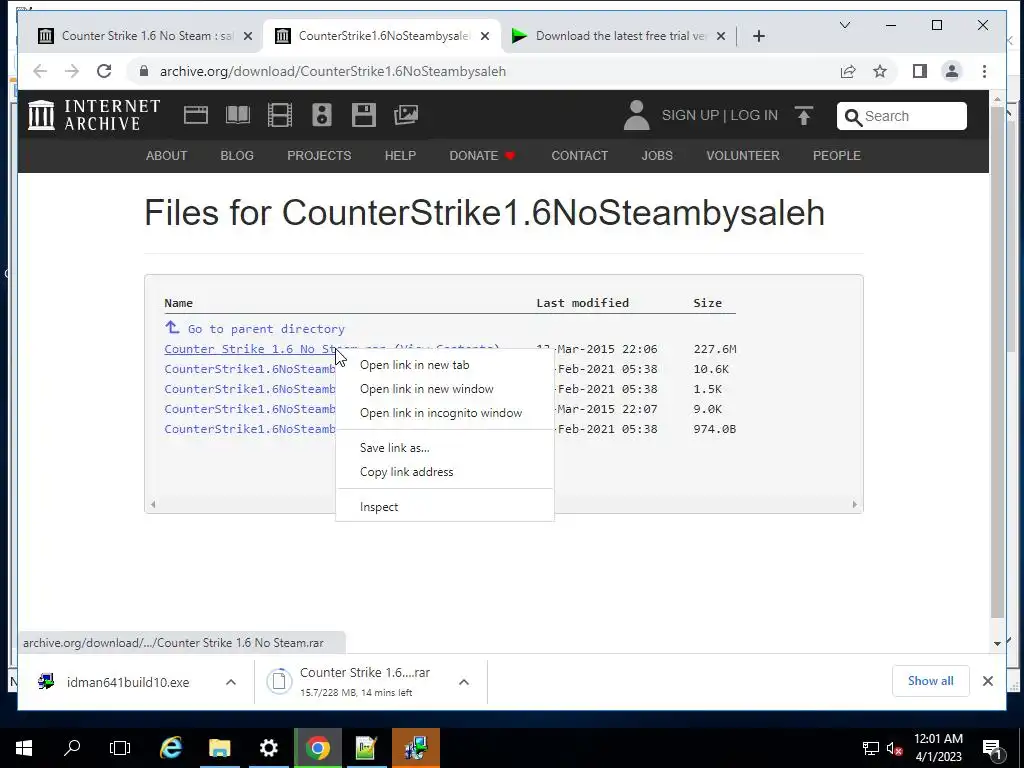Choose Copy link address
Viewport: 1024px width, 768px height.
click(x=445, y=472)
